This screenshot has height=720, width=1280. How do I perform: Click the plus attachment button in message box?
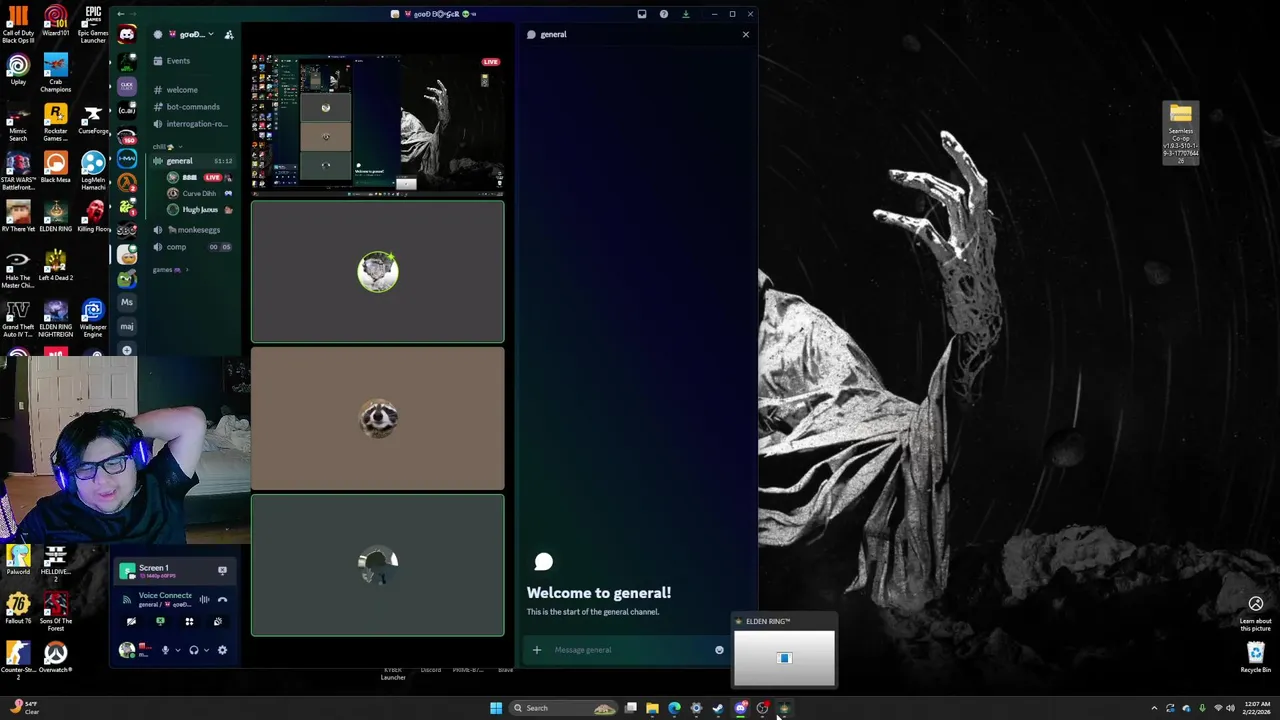click(537, 650)
